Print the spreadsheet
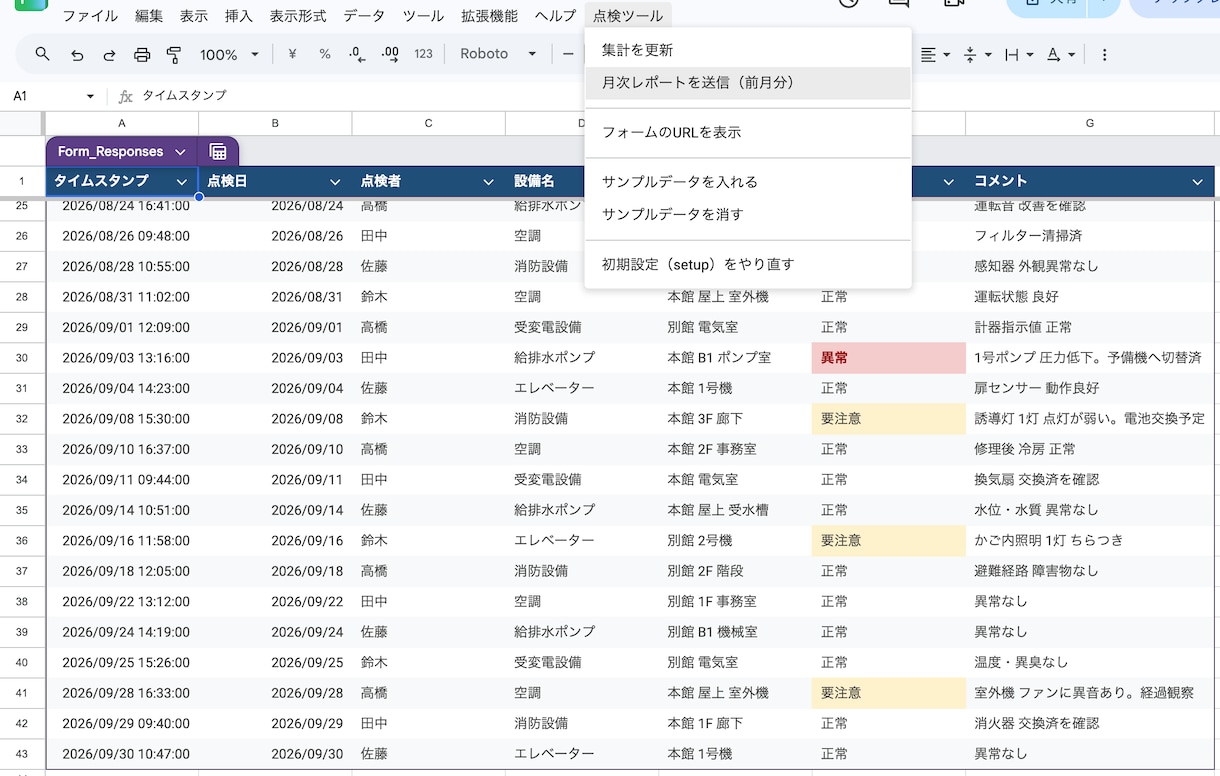Image resolution: width=1220 pixels, height=776 pixels. pyautogui.click(x=142, y=54)
